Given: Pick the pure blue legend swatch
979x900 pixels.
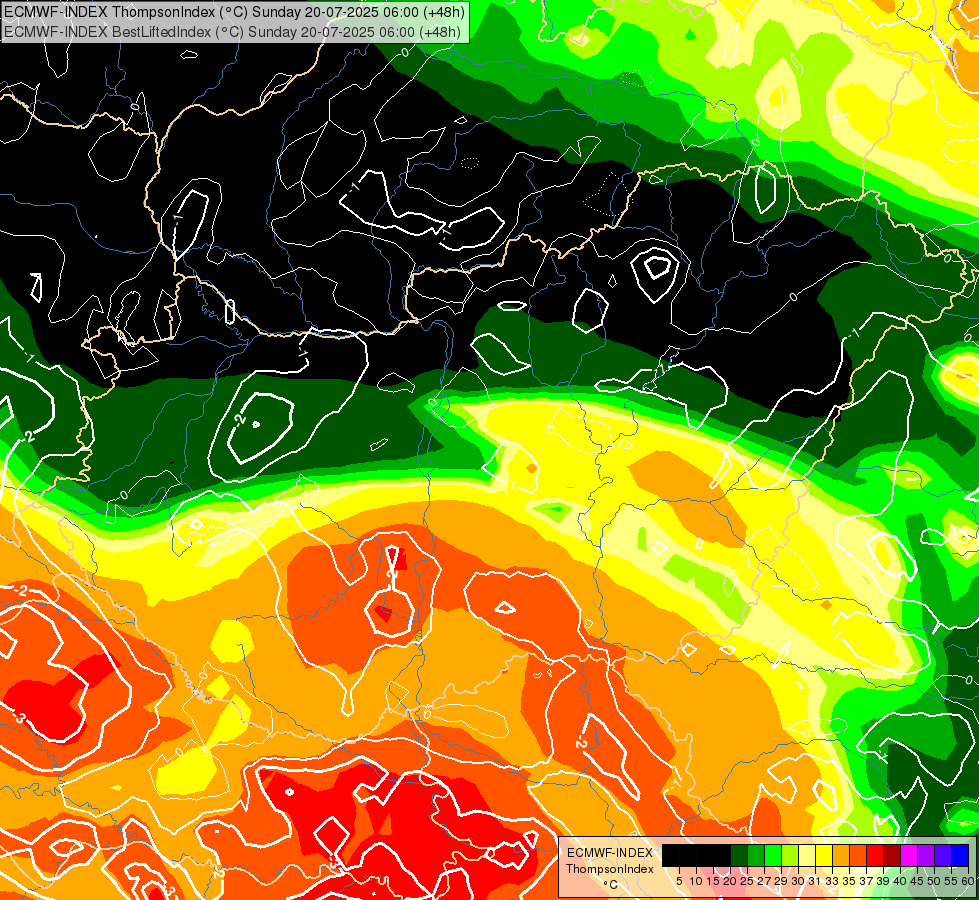Looking at the screenshot, I should pyautogui.click(x=960, y=855).
